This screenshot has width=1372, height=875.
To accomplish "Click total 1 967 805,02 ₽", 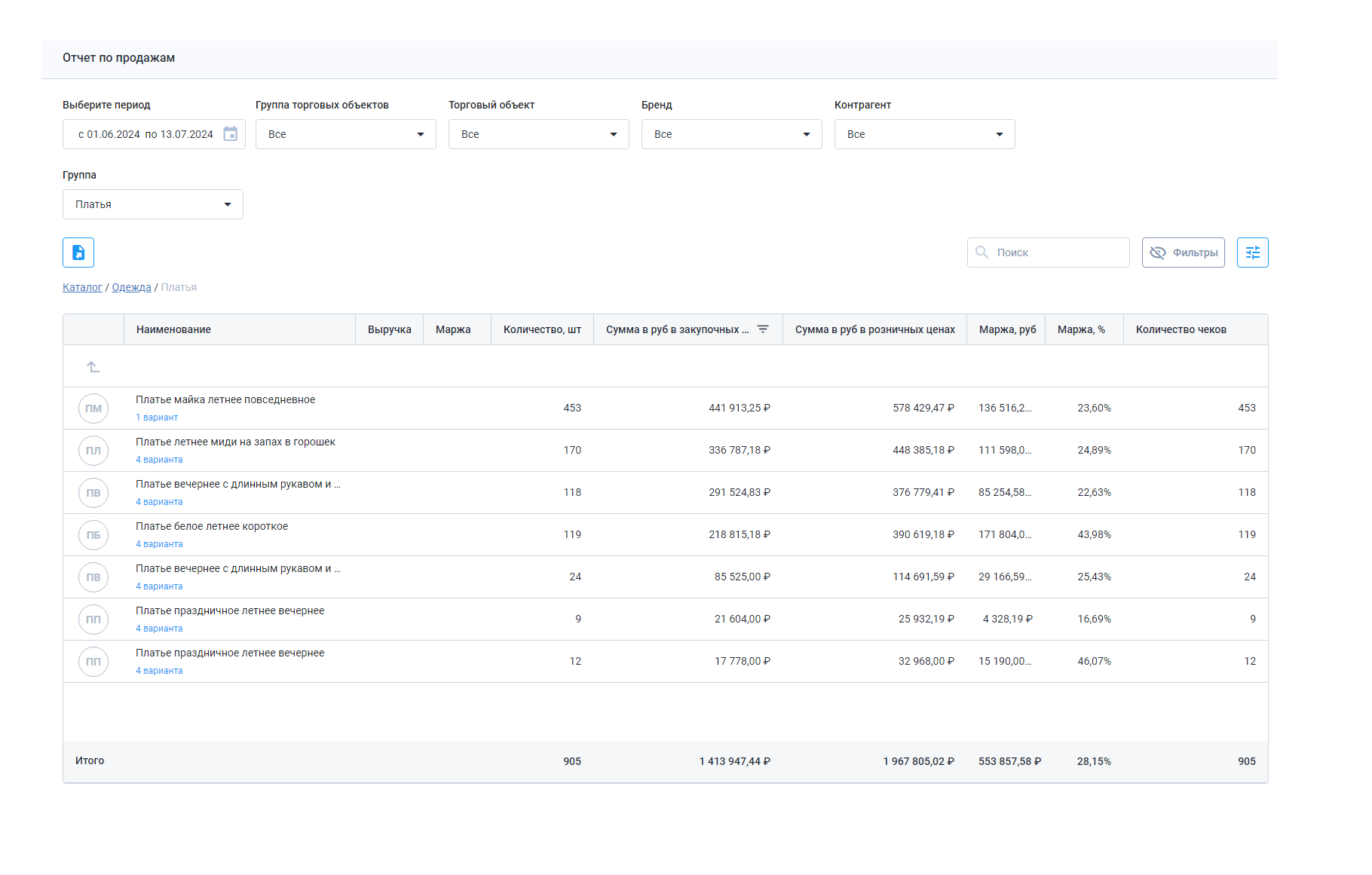I will (x=919, y=761).
